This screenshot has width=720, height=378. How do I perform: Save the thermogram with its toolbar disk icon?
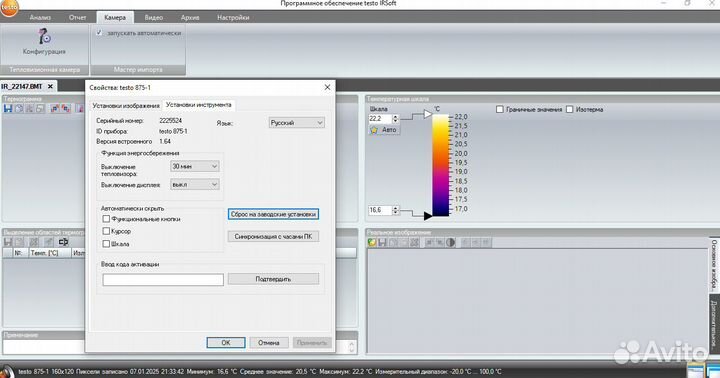click(8, 108)
